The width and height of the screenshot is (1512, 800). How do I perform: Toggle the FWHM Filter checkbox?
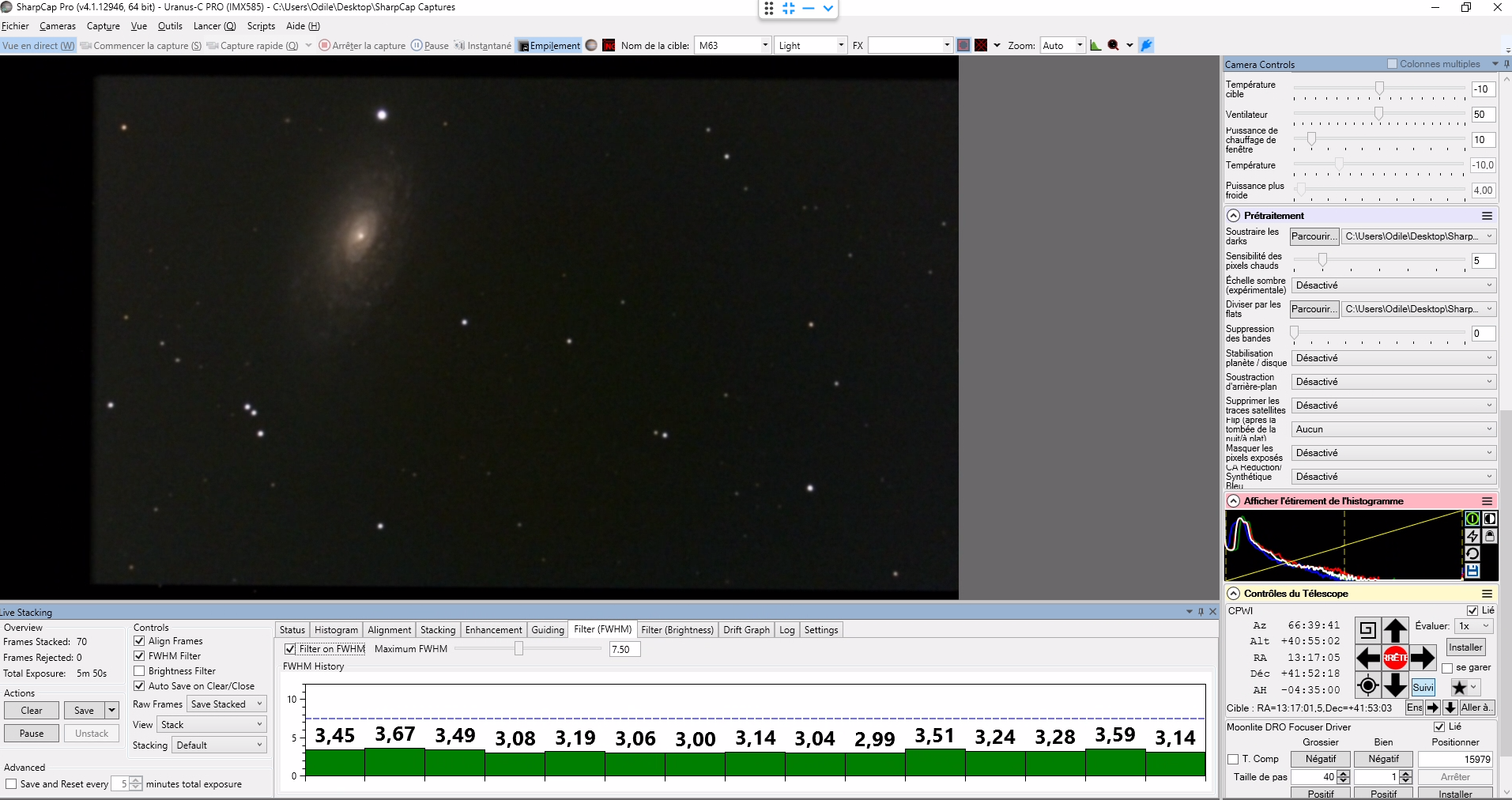pyautogui.click(x=139, y=656)
